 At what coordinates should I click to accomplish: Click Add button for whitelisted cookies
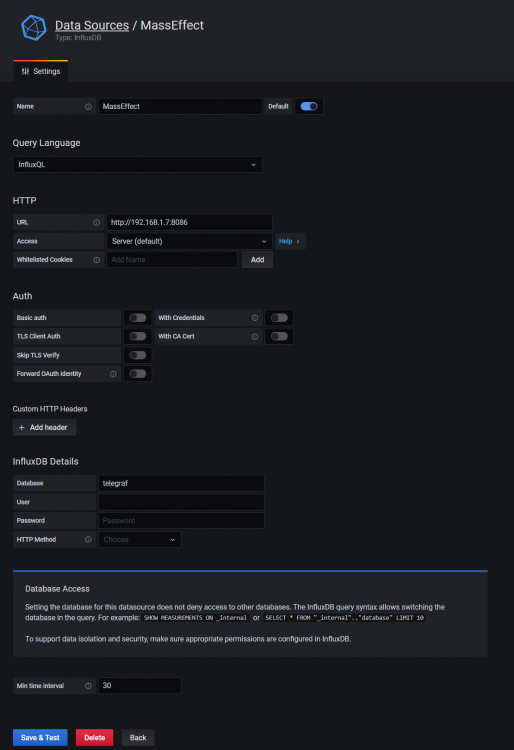tap(257, 260)
